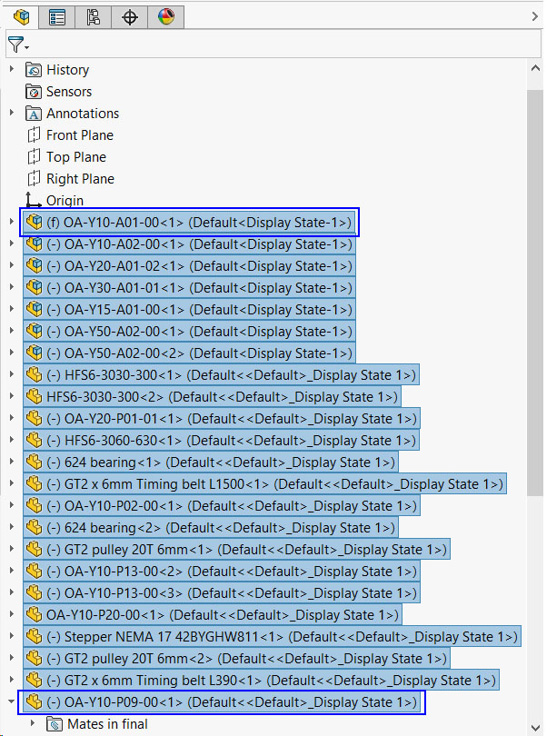552x736 pixels.
Task: Expand the manager tabs overflow arrow
Action: click(x=535, y=16)
